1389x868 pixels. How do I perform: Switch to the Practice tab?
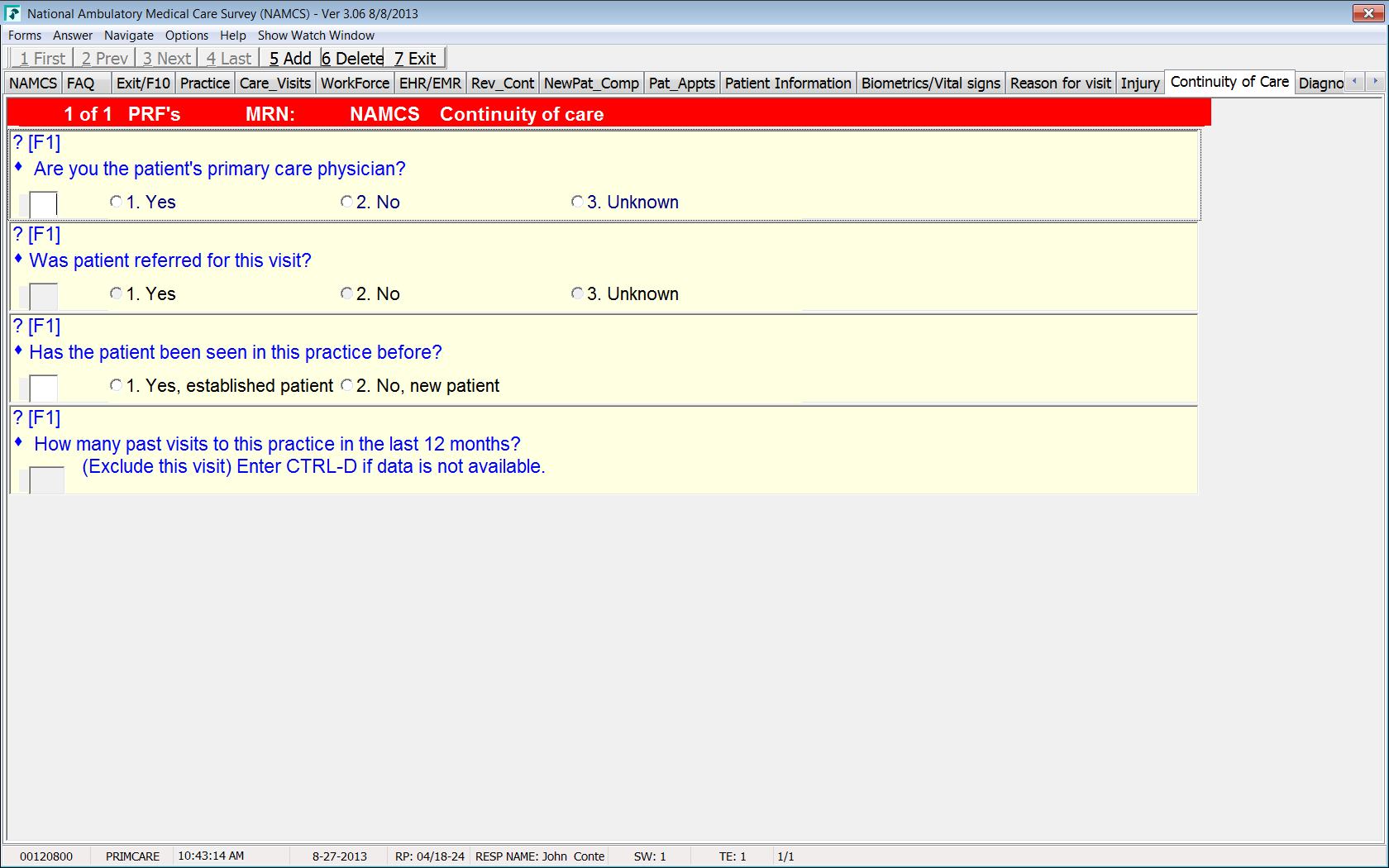(x=205, y=83)
